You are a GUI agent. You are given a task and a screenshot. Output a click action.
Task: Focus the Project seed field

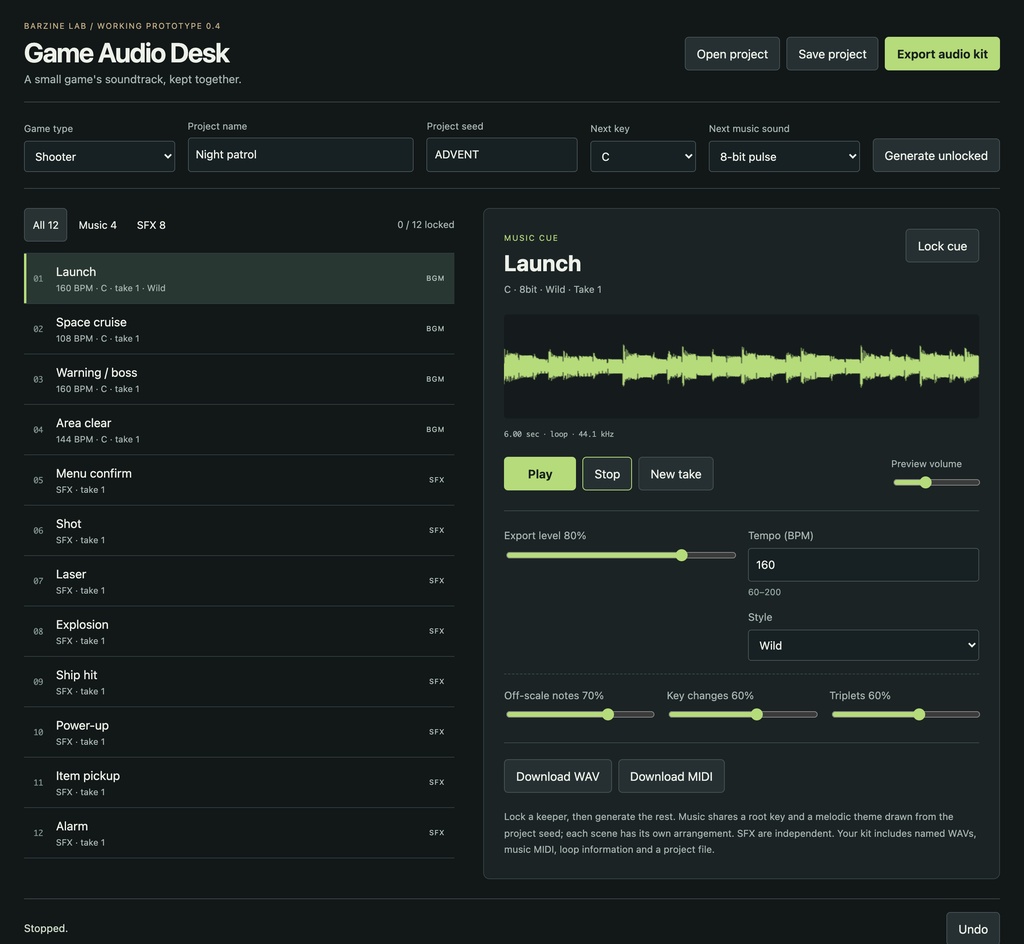point(502,155)
